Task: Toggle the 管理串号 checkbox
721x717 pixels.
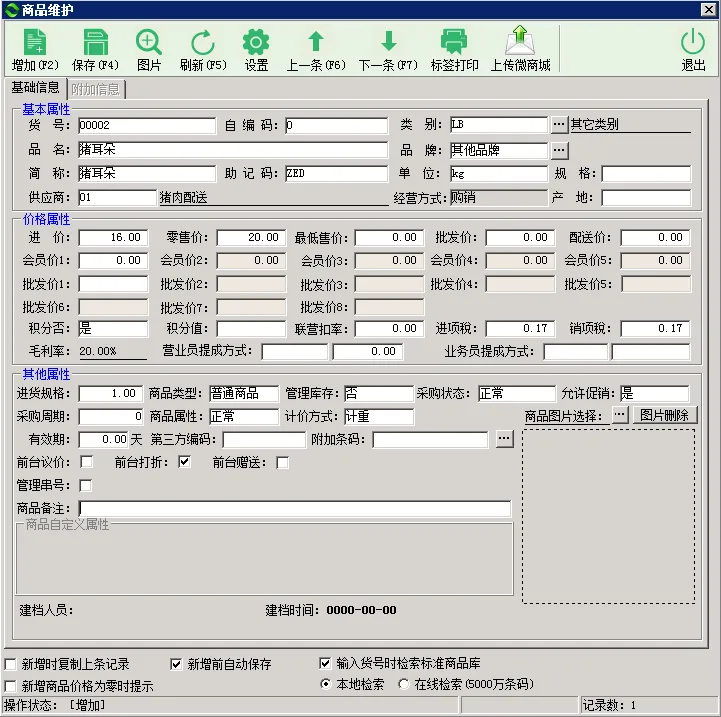Action: [86, 485]
